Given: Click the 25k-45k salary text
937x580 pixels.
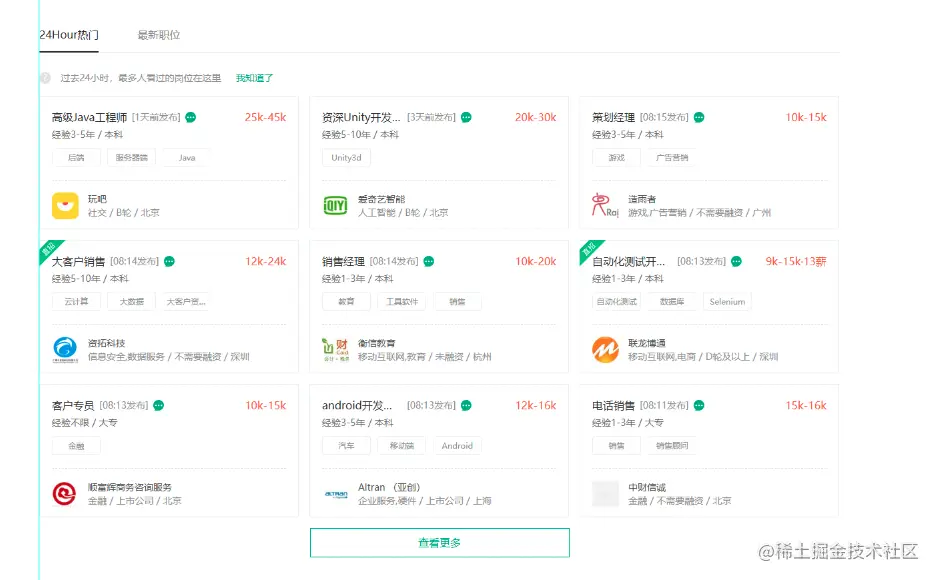Looking at the screenshot, I should (x=265, y=117).
